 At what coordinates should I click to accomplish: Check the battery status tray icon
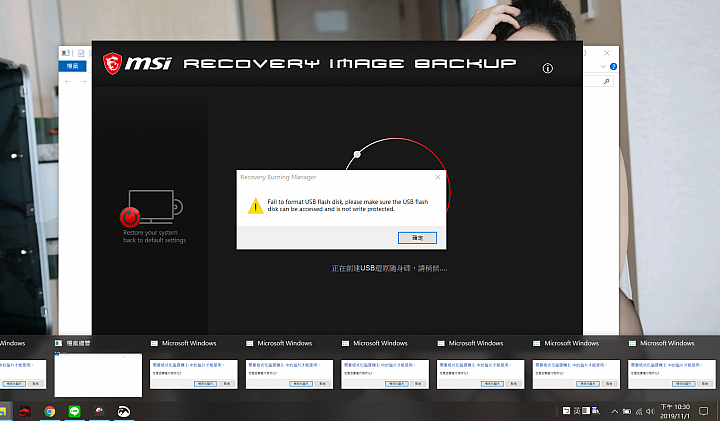tap(626, 411)
